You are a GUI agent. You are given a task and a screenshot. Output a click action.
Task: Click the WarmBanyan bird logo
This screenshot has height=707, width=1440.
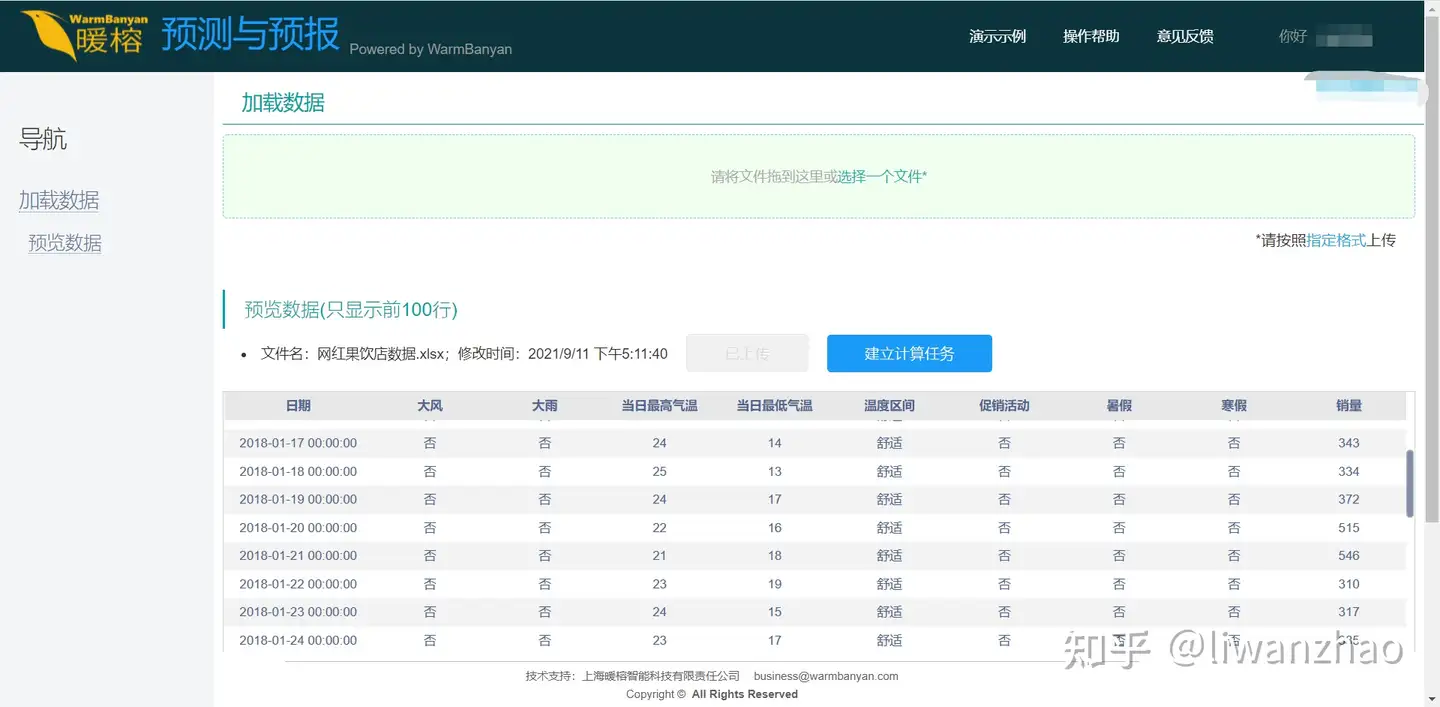click(85, 35)
